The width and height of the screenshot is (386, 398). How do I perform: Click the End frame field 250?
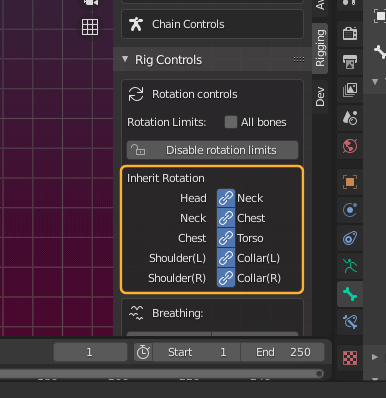(x=283, y=352)
